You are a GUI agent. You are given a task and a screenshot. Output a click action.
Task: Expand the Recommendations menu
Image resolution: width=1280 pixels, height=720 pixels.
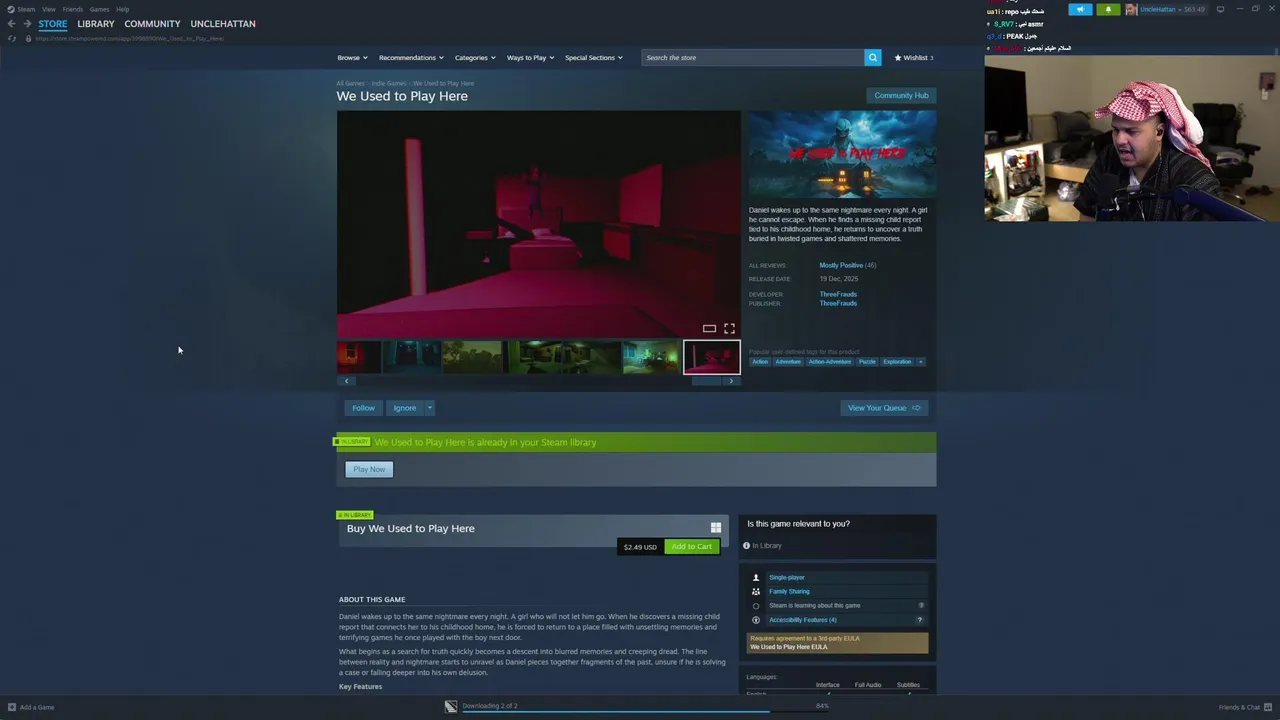(x=411, y=58)
